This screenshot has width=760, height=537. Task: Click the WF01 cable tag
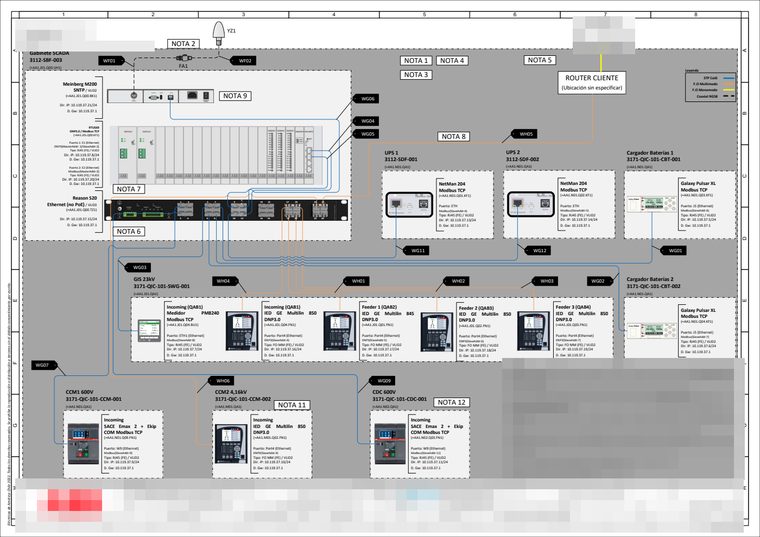tap(110, 61)
